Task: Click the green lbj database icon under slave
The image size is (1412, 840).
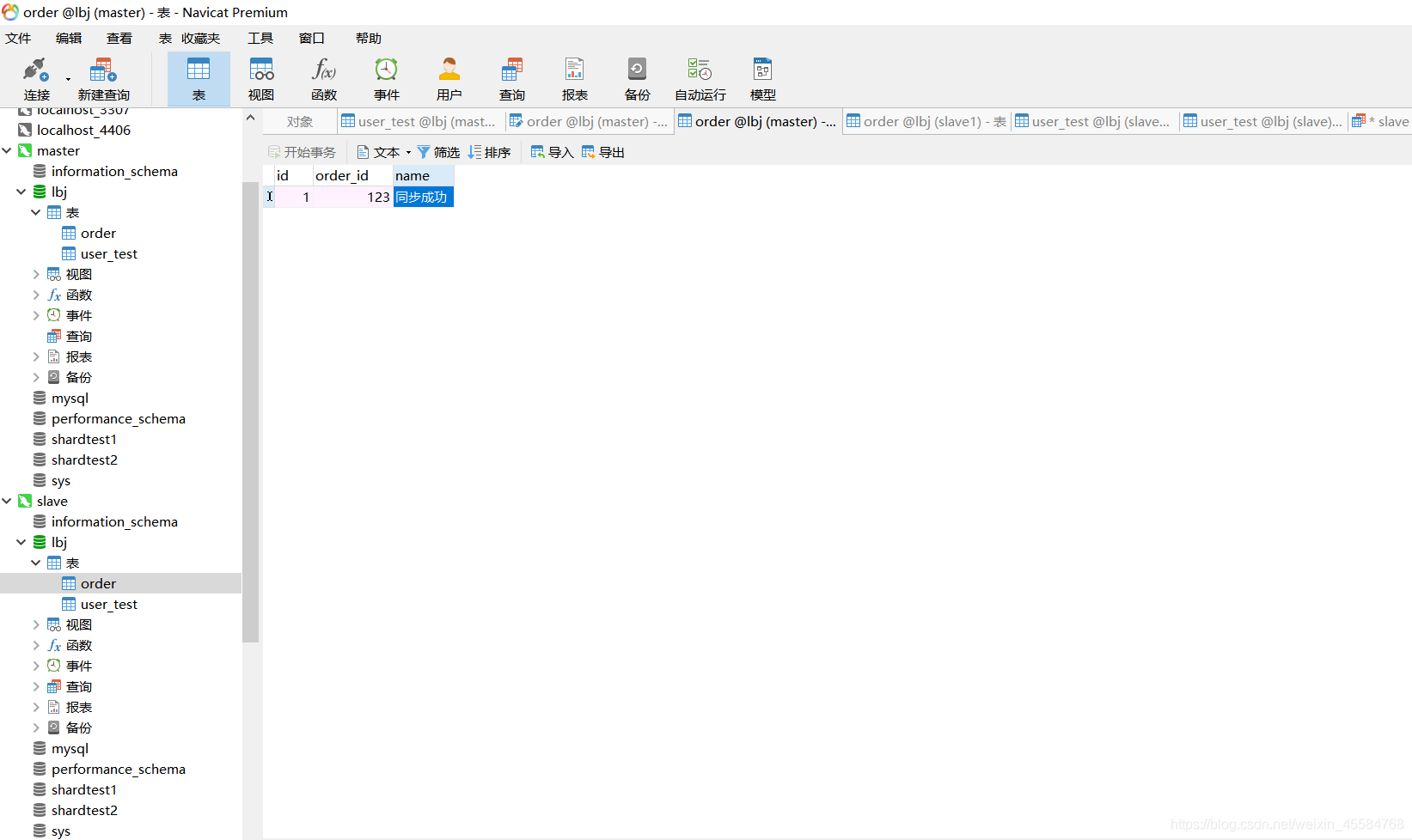Action: 40,542
